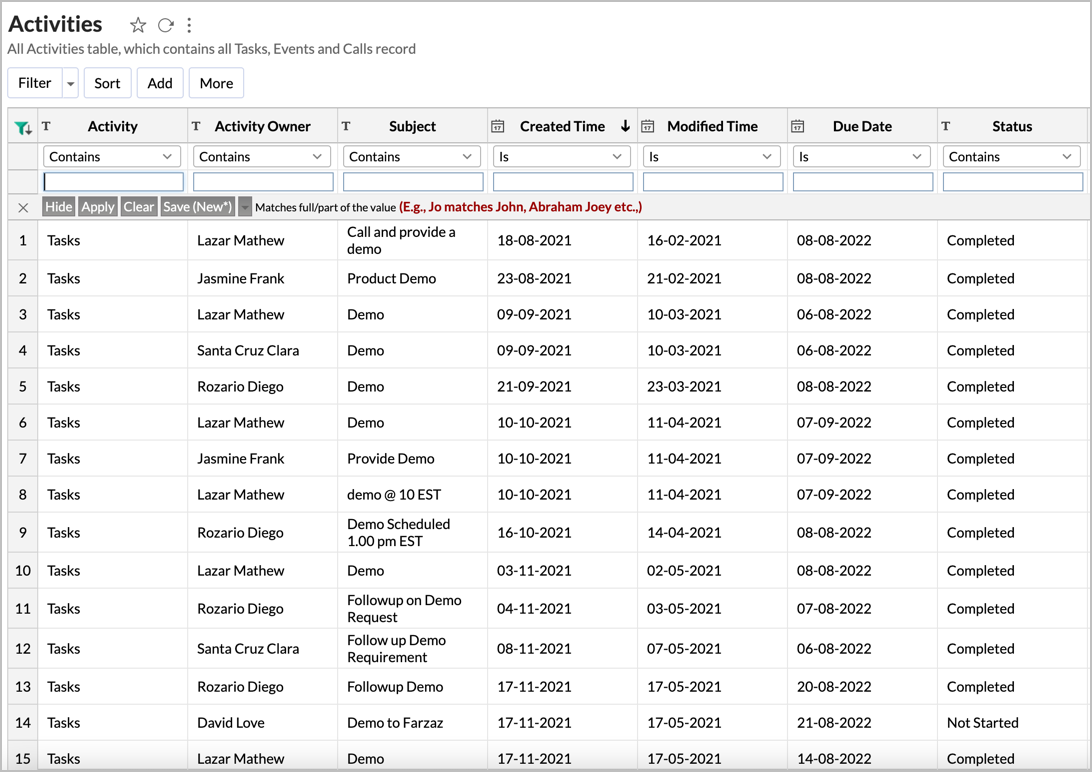Image resolution: width=1092 pixels, height=772 pixels.
Task: Mark Activities as favorite with star icon
Action: 138,26
